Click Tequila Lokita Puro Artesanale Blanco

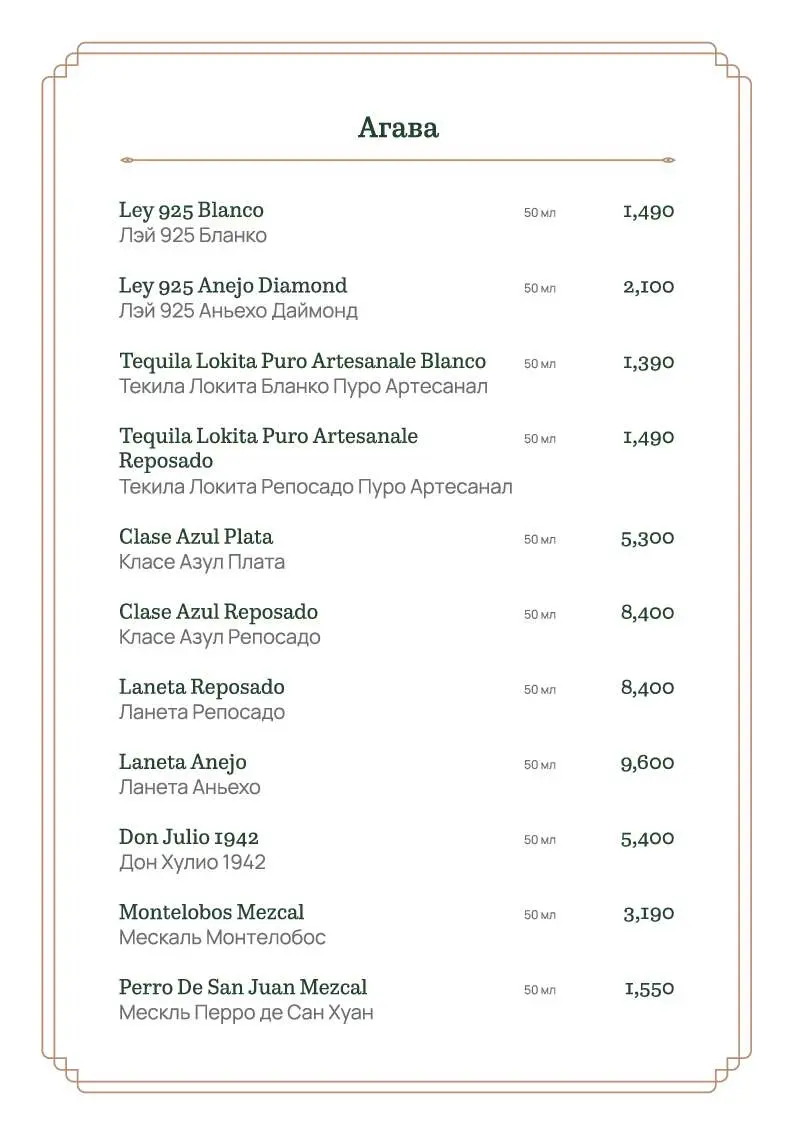302,361
